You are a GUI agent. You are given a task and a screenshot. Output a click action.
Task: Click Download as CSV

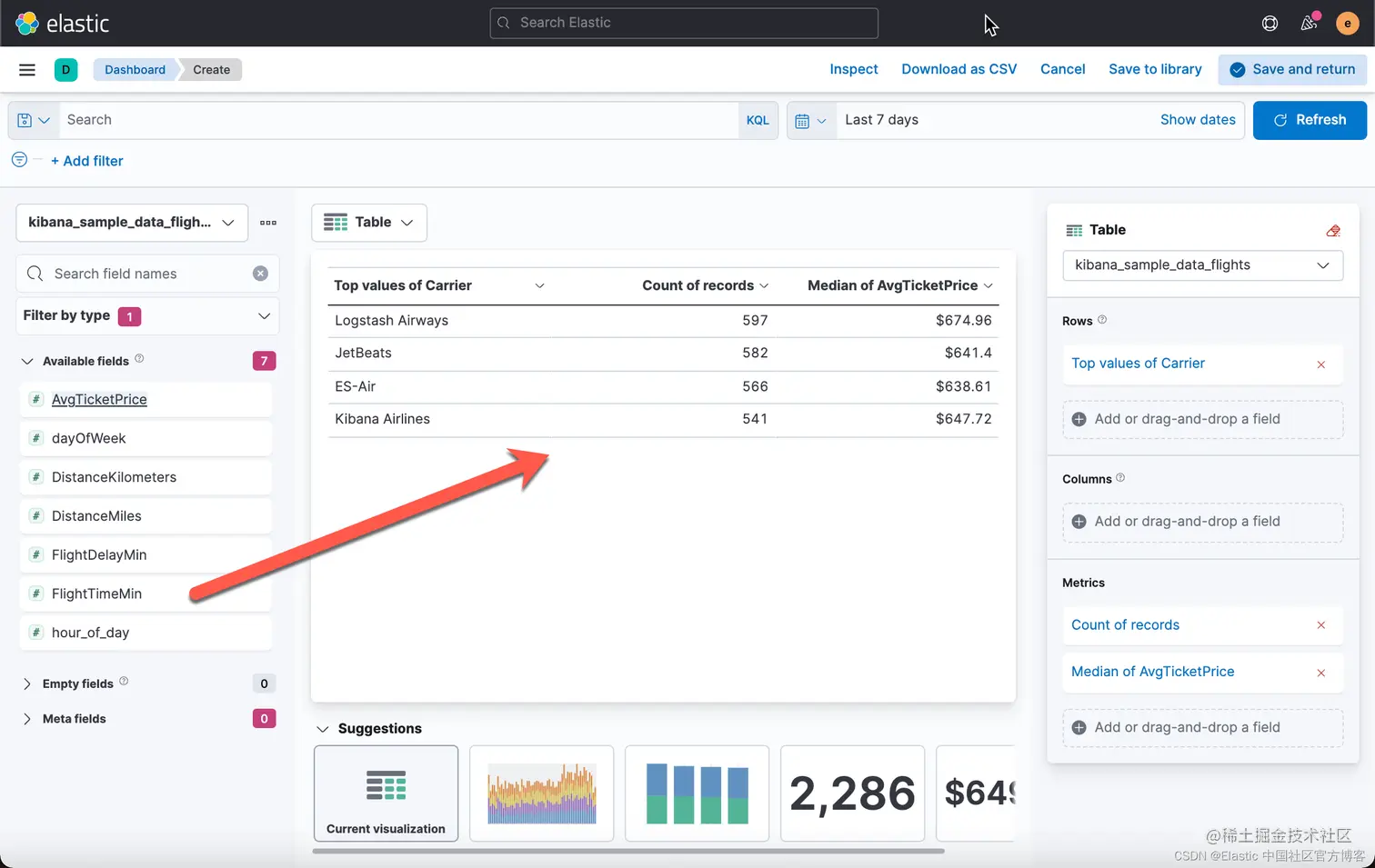[x=959, y=69]
